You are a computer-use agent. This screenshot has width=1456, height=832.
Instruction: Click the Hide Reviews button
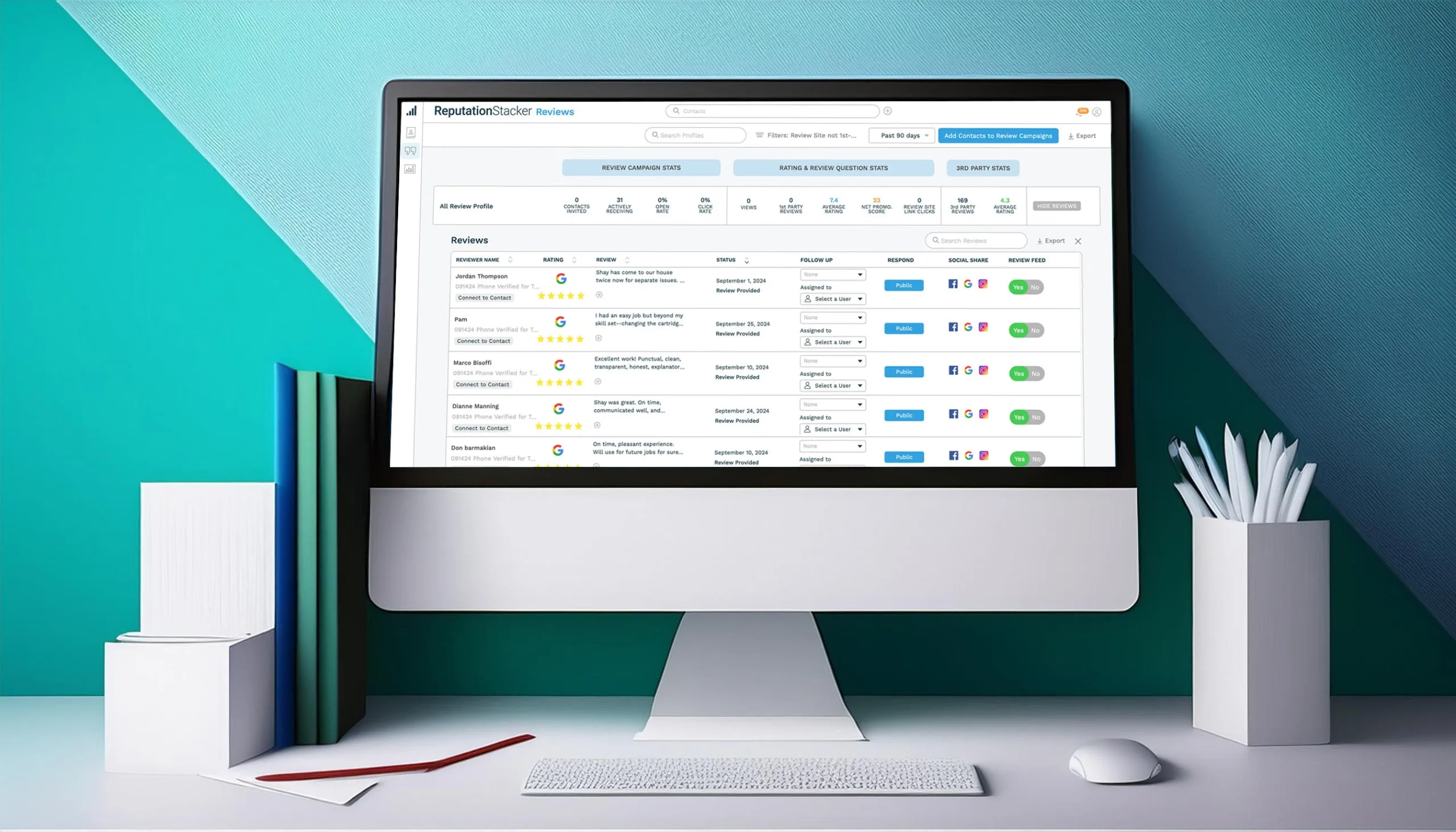1056,206
